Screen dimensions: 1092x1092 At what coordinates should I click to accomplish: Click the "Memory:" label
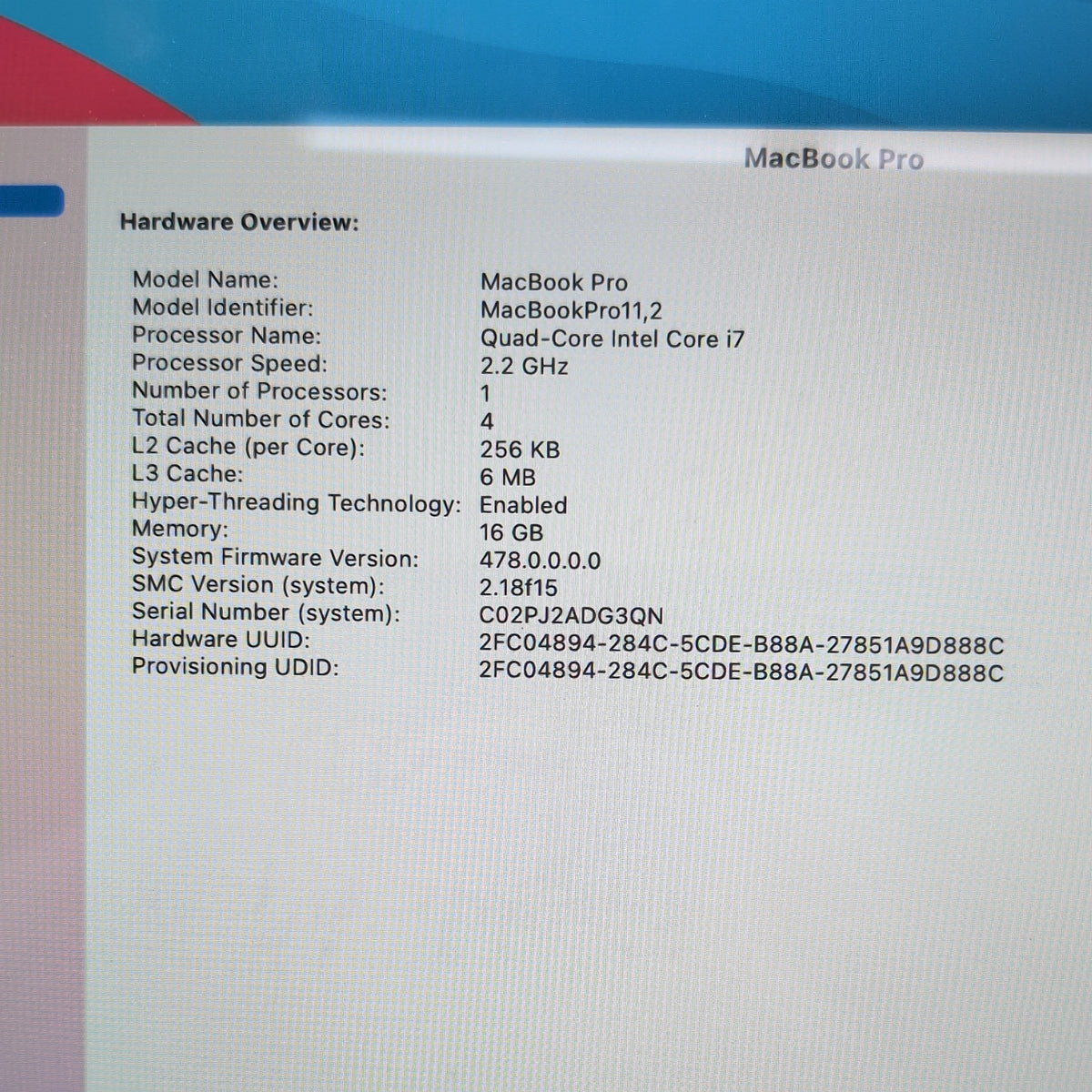pyautogui.click(x=180, y=529)
